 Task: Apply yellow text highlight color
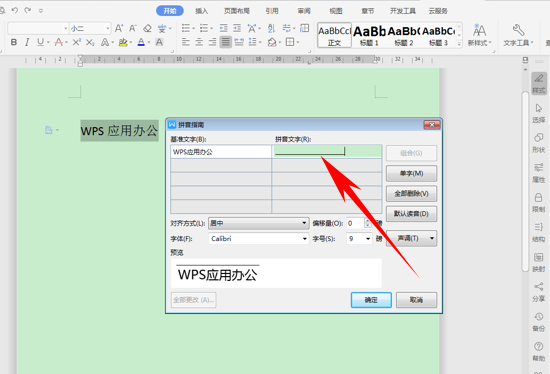pos(123,42)
